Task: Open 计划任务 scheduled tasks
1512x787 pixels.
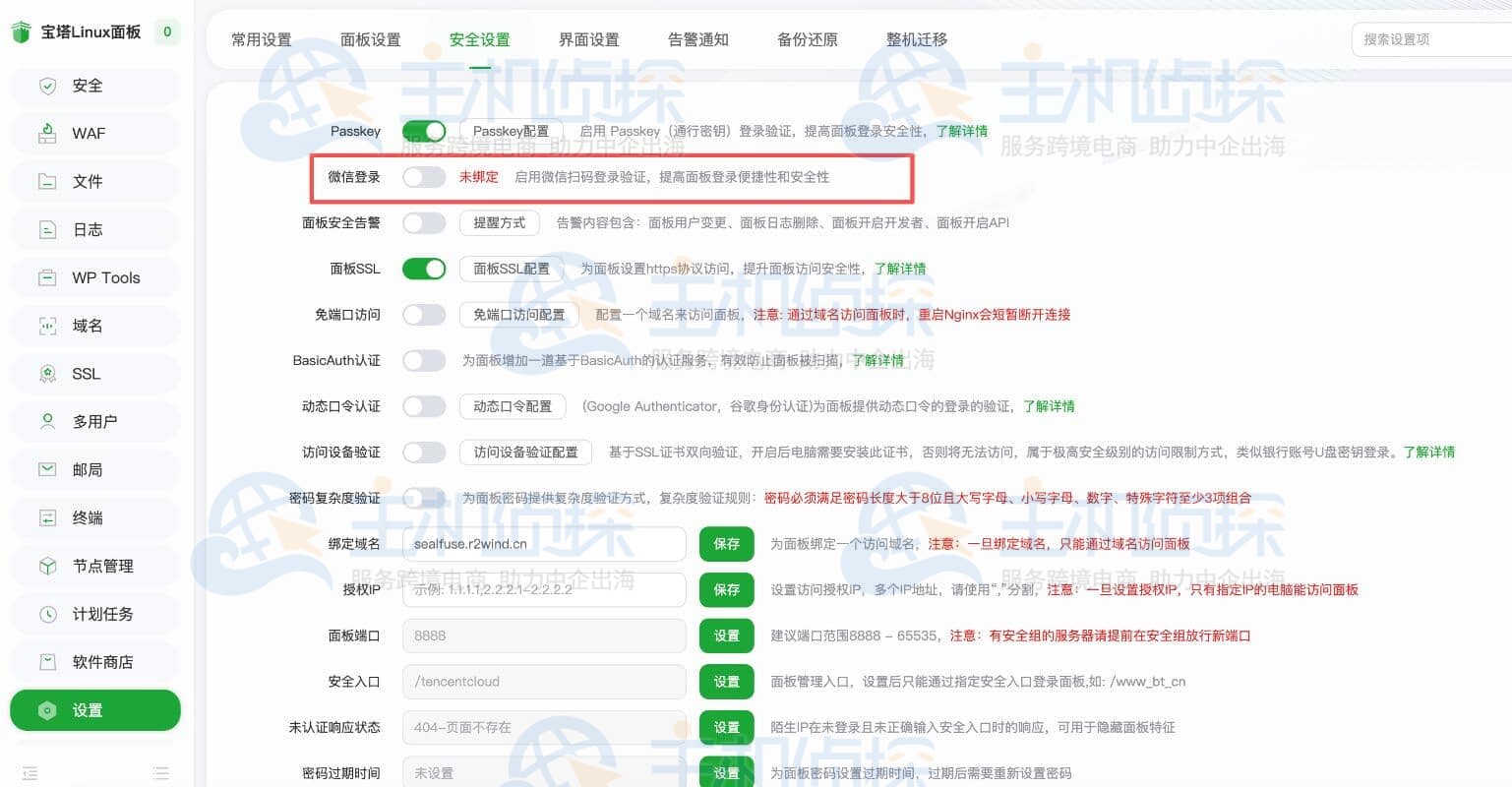Action: [94, 613]
